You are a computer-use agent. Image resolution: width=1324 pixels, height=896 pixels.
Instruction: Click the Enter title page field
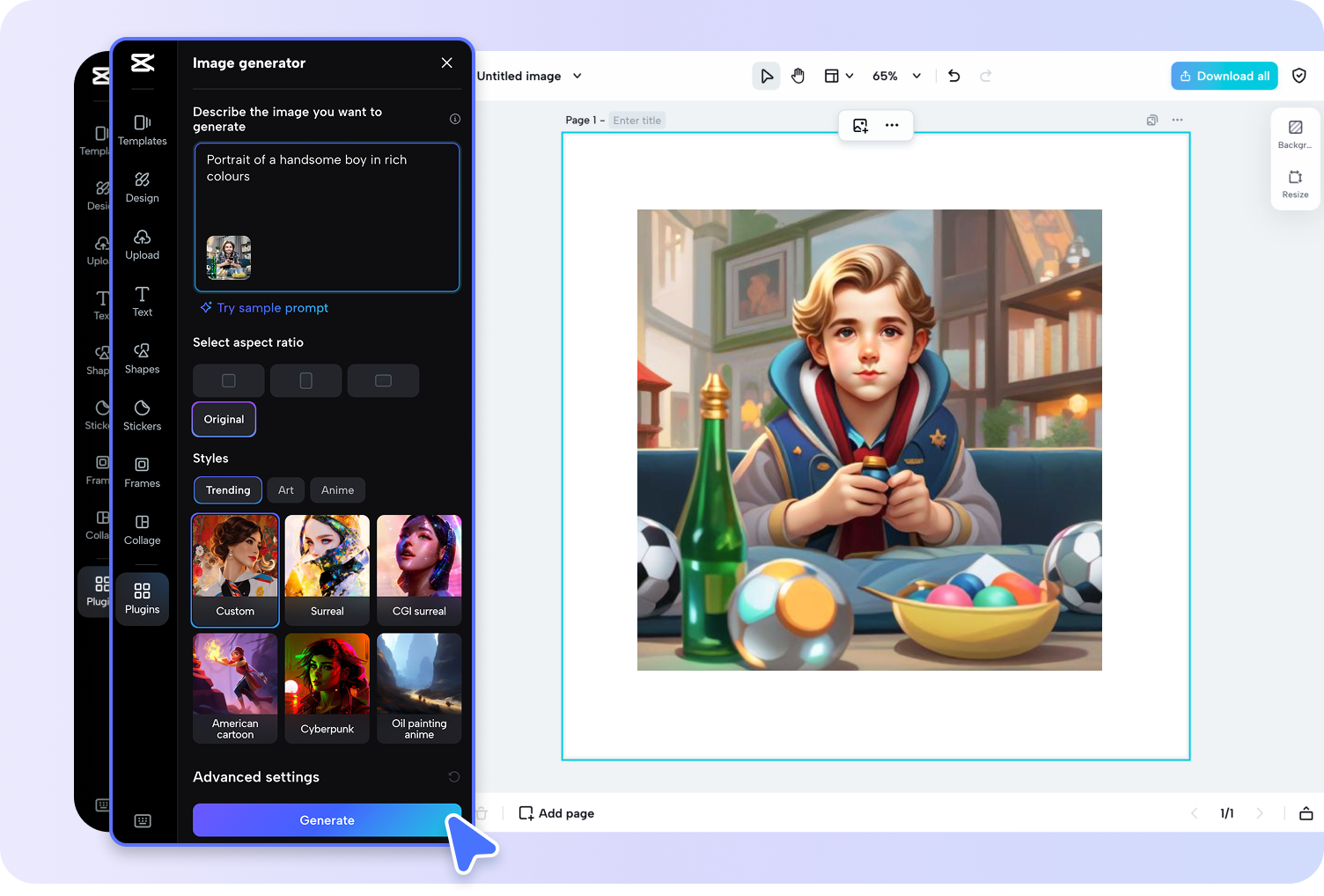pos(637,121)
